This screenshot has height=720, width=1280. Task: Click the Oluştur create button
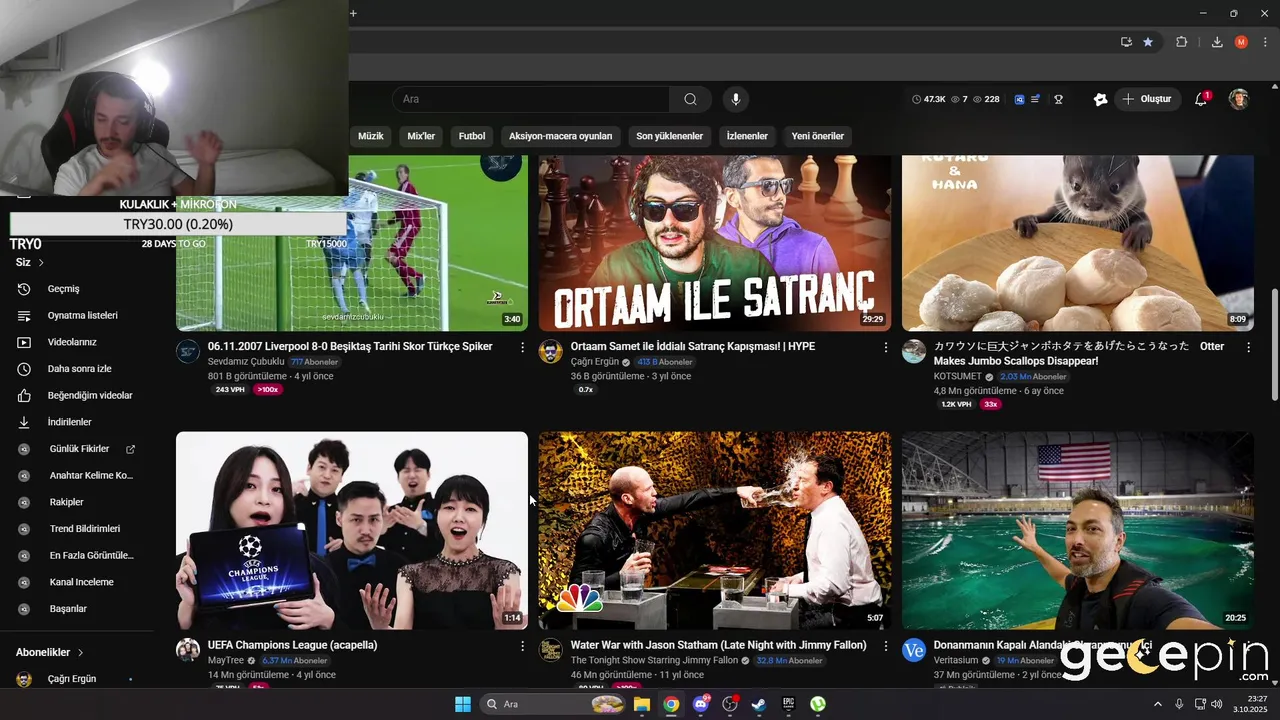pos(1147,99)
